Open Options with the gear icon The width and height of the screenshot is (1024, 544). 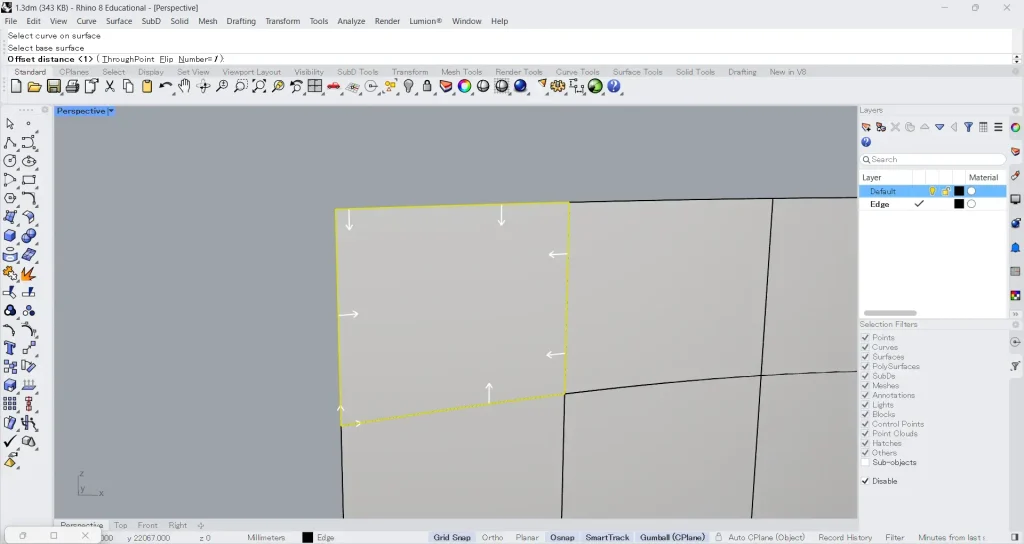tap(558, 86)
